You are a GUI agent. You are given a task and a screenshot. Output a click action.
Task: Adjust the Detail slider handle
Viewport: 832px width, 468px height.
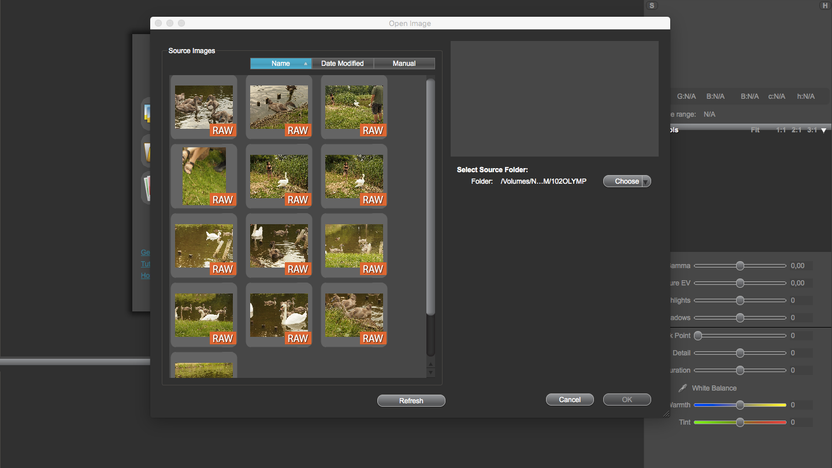point(740,353)
